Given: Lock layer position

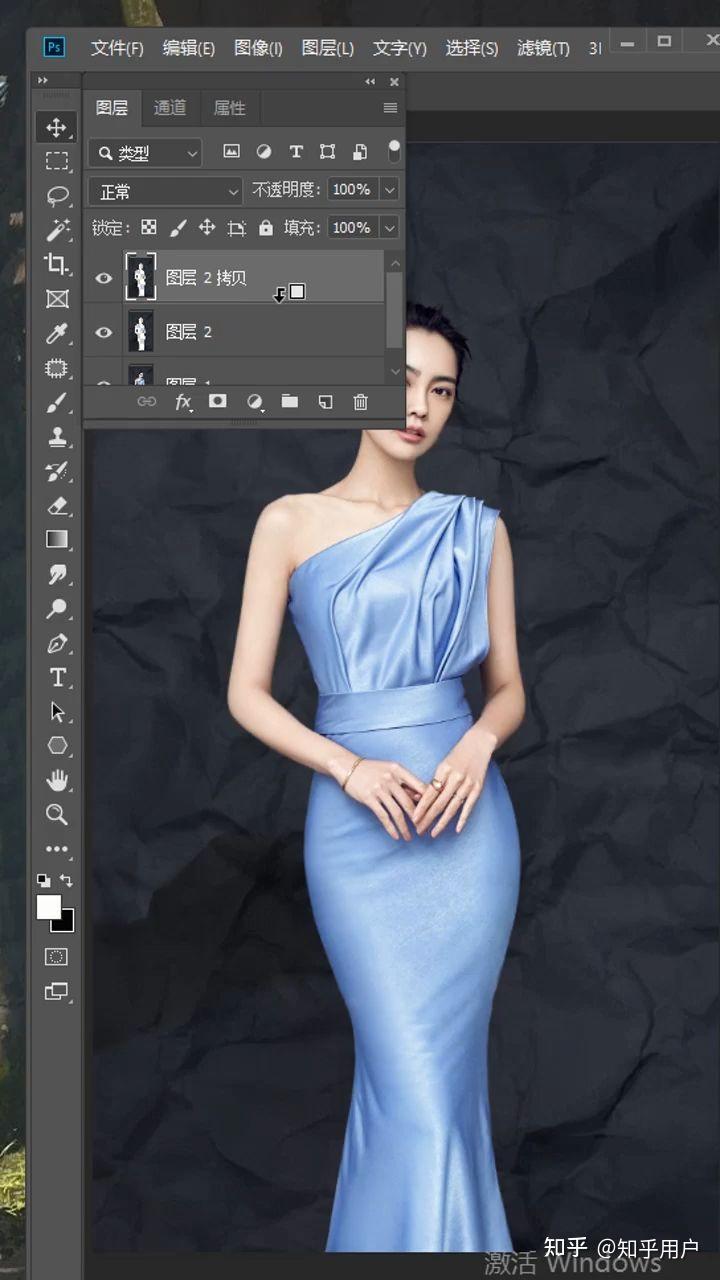Looking at the screenshot, I should (x=207, y=228).
